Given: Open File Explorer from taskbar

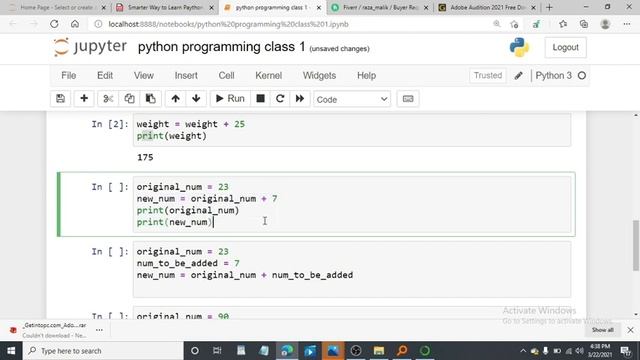Looking at the screenshot, I should click(x=379, y=351).
